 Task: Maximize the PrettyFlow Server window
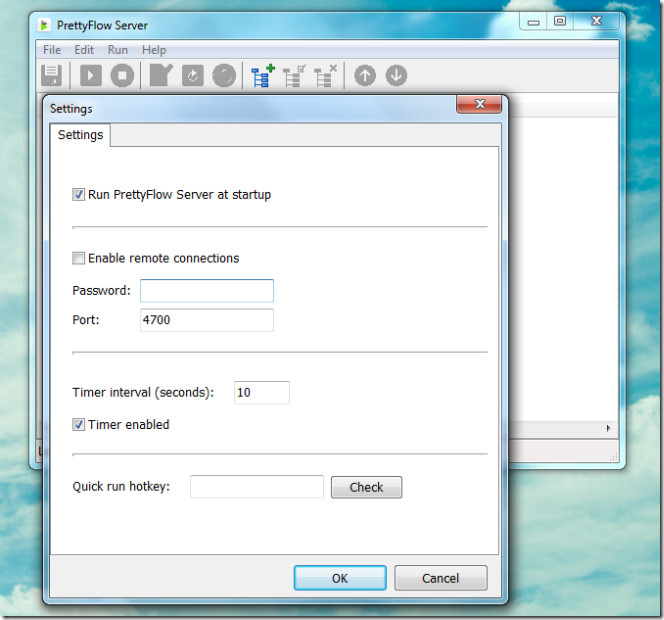(x=560, y=21)
